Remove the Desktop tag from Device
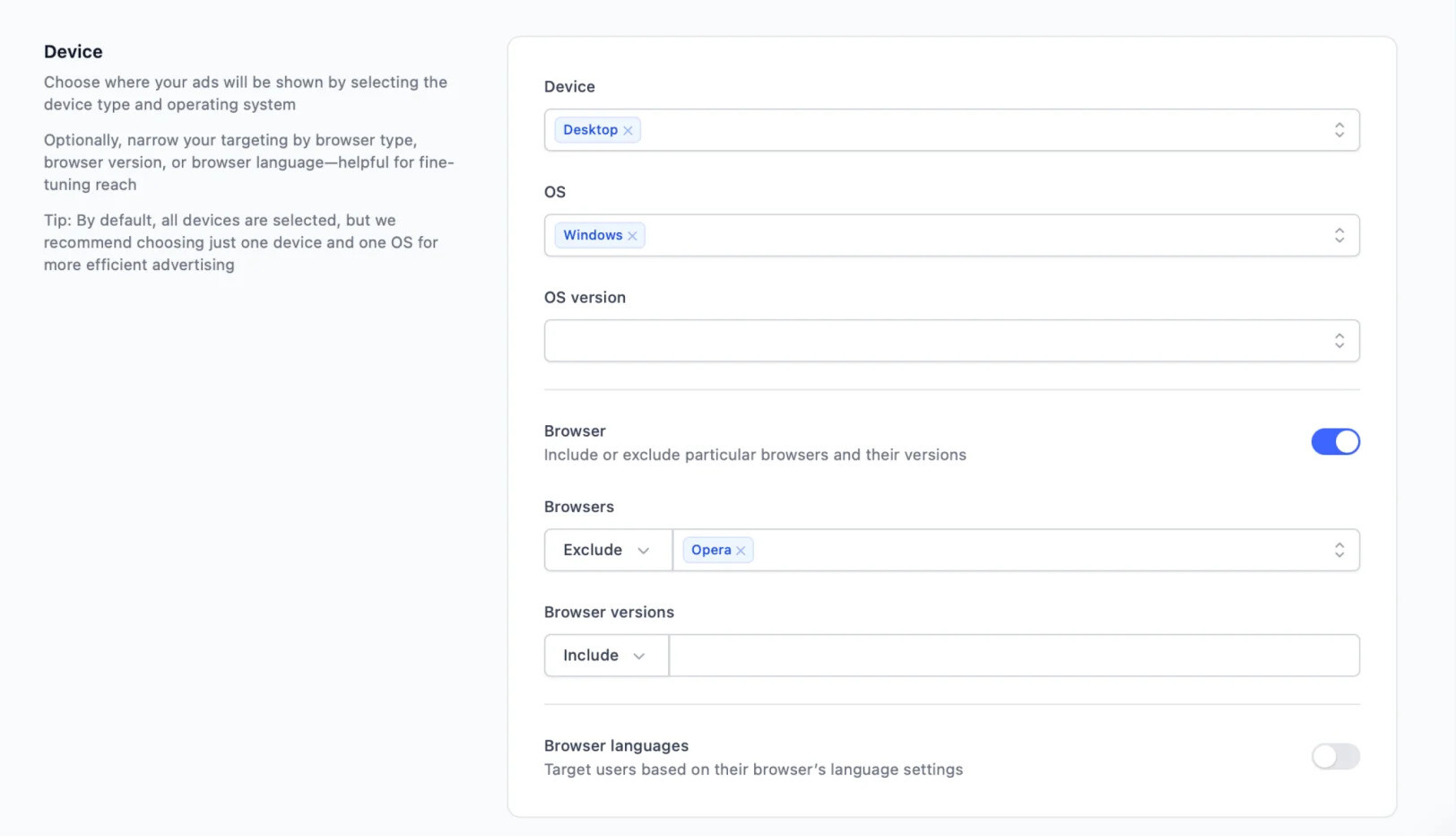The height and width of the screenshot is (836, 1456). tap(628, 131)
